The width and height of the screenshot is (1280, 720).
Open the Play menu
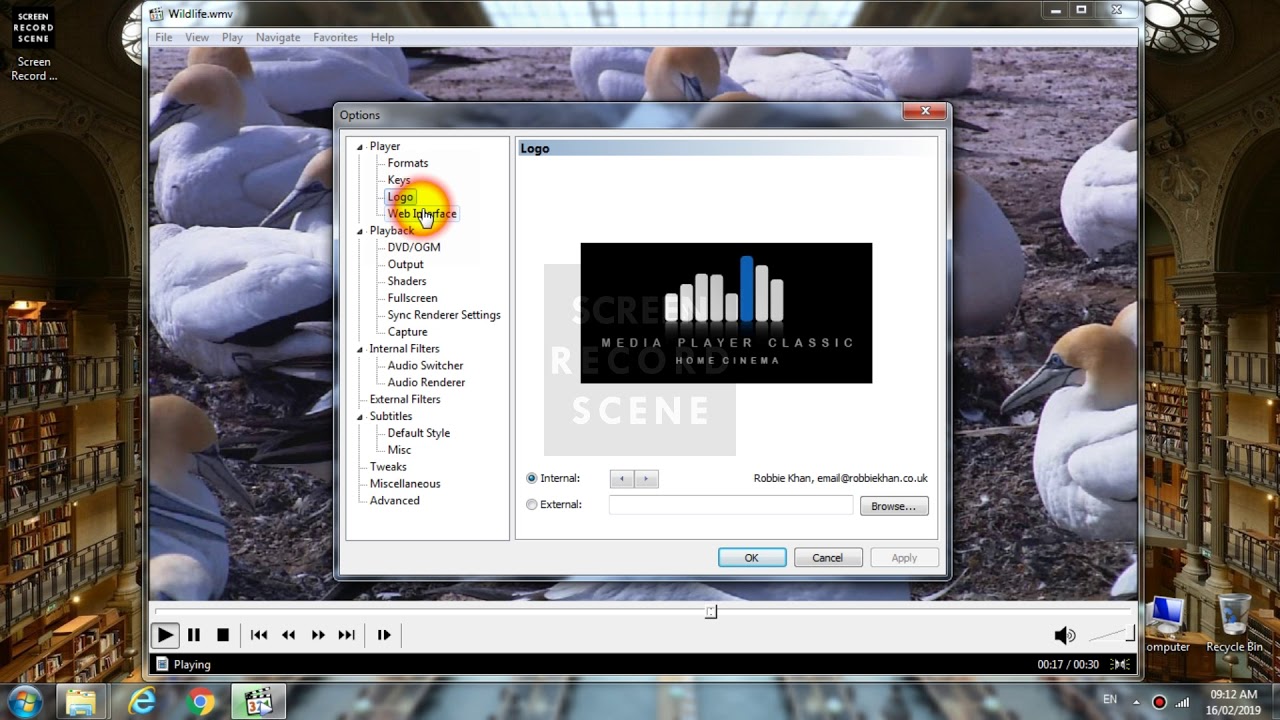[232, 37]
